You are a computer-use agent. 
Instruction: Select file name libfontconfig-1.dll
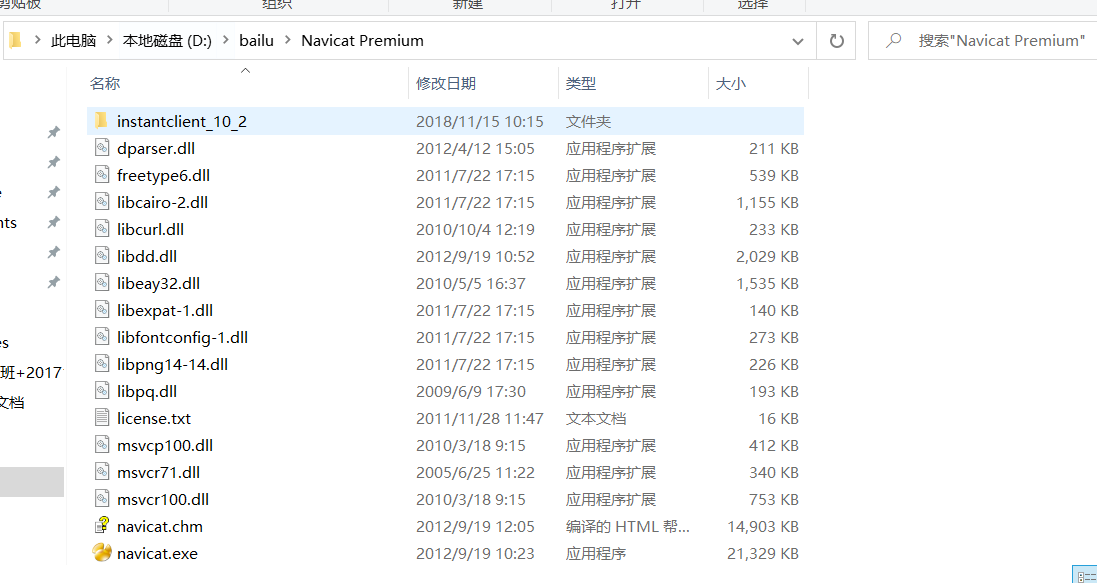tap(183, 337)
